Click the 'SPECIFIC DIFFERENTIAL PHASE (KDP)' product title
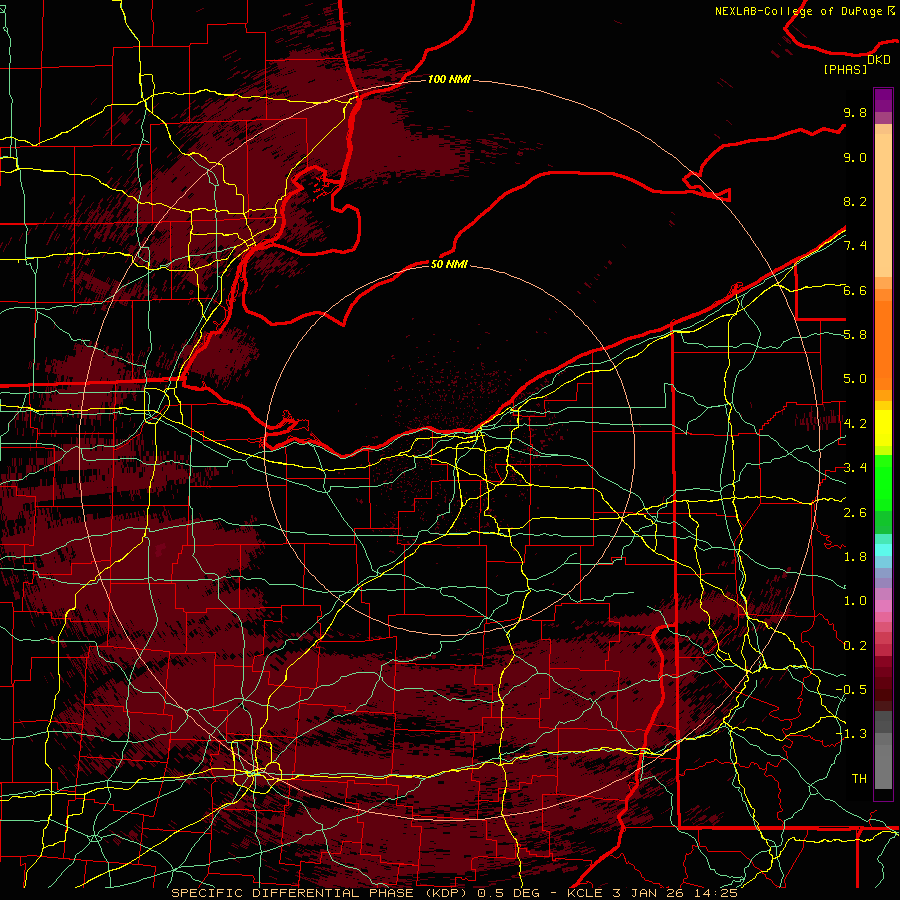The height and width of the screenshot is (900, 900). pyautogui.click(x=320, y=893)
